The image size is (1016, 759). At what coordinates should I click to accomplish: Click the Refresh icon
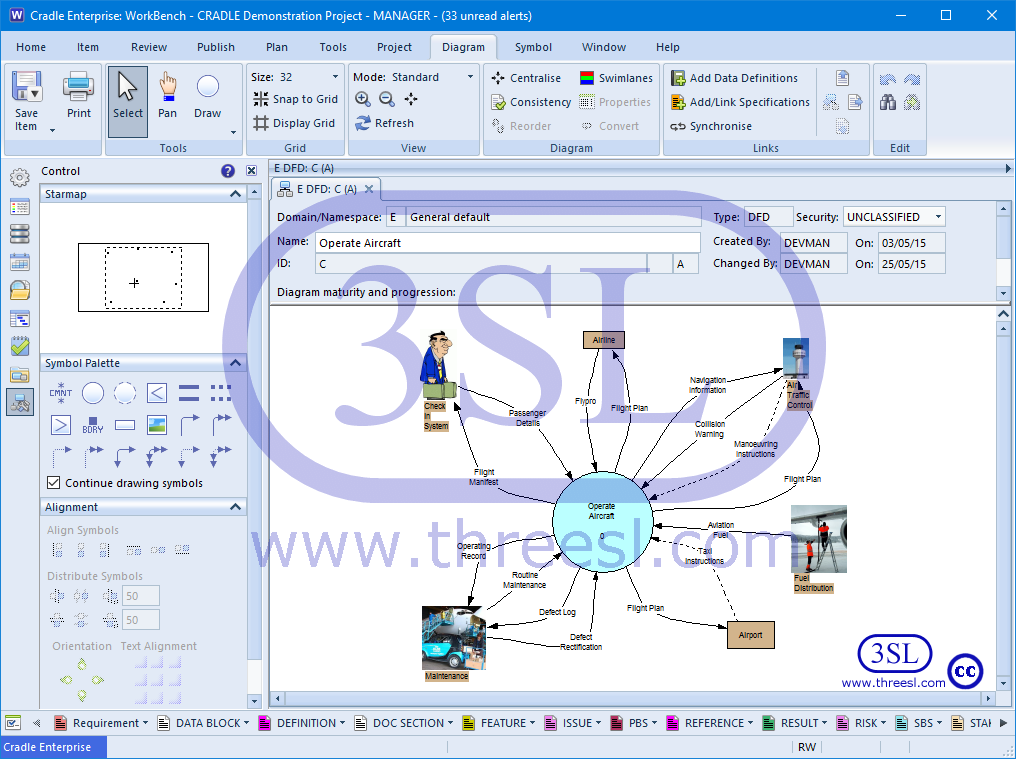click(363, 123)
